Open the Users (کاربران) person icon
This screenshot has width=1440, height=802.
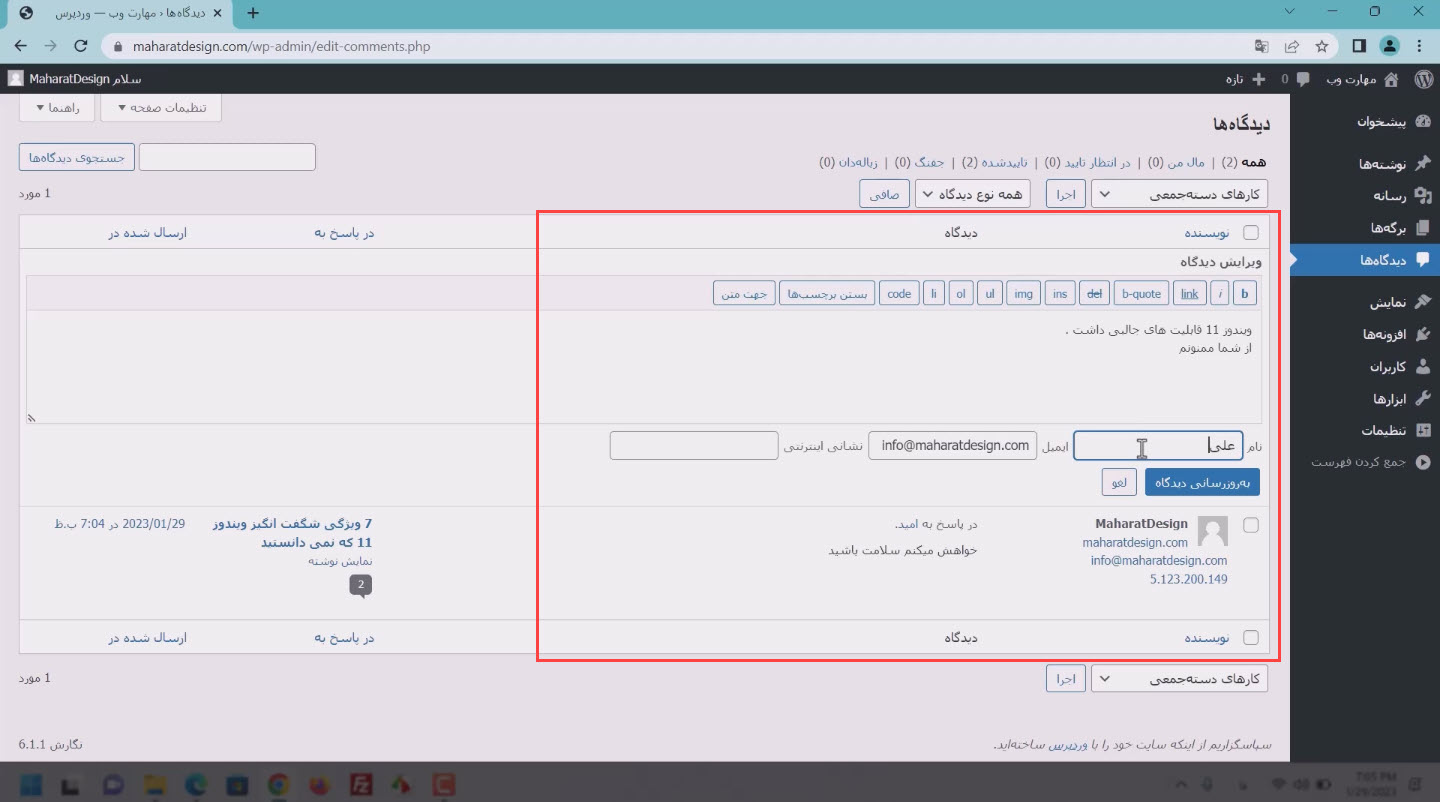pyautogui.click(x=1423, y=367)
